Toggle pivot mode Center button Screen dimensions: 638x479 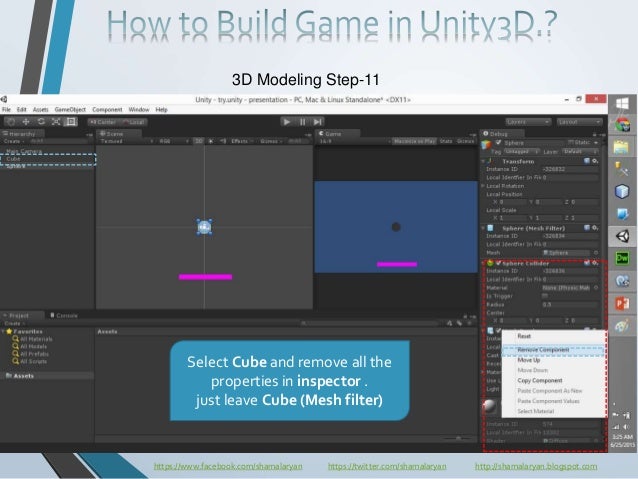coord(103,122)
